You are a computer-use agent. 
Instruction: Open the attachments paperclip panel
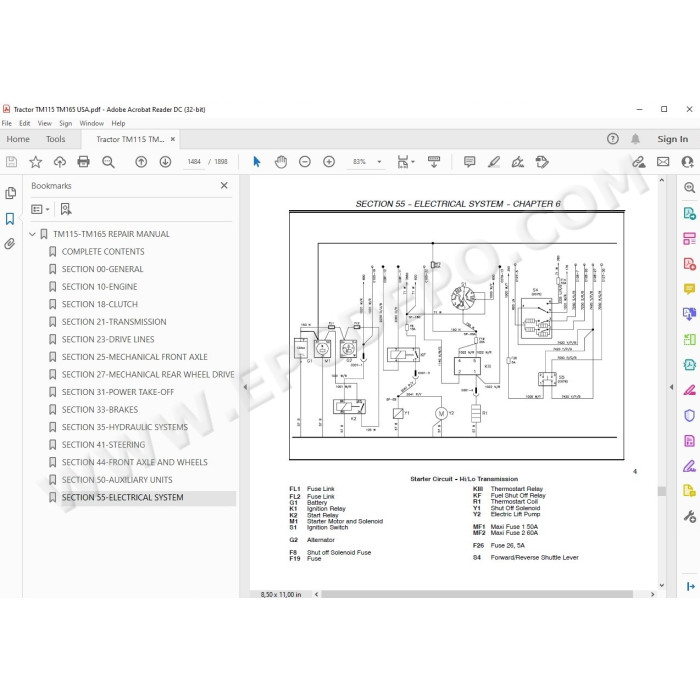(10, 244)
